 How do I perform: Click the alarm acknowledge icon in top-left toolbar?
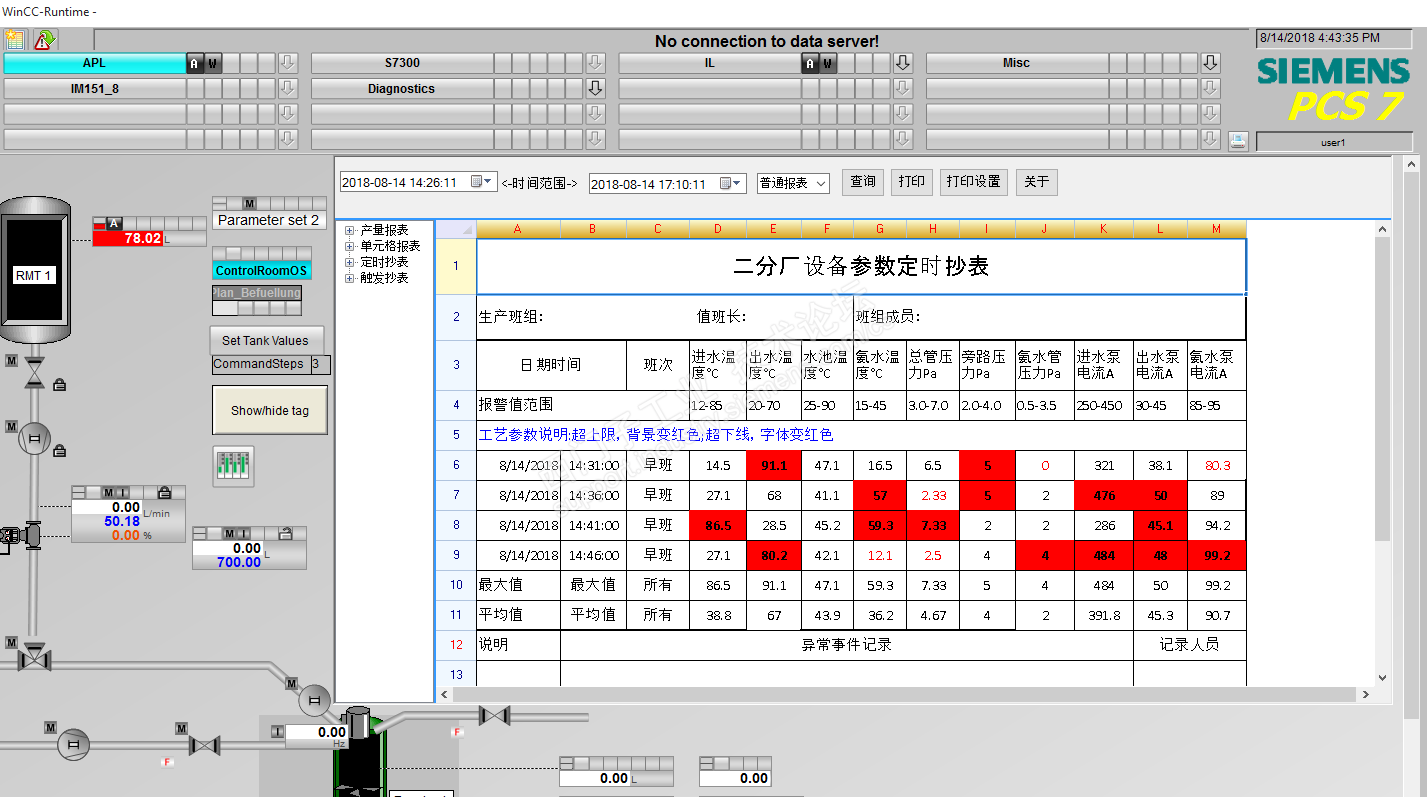[44, 40]
